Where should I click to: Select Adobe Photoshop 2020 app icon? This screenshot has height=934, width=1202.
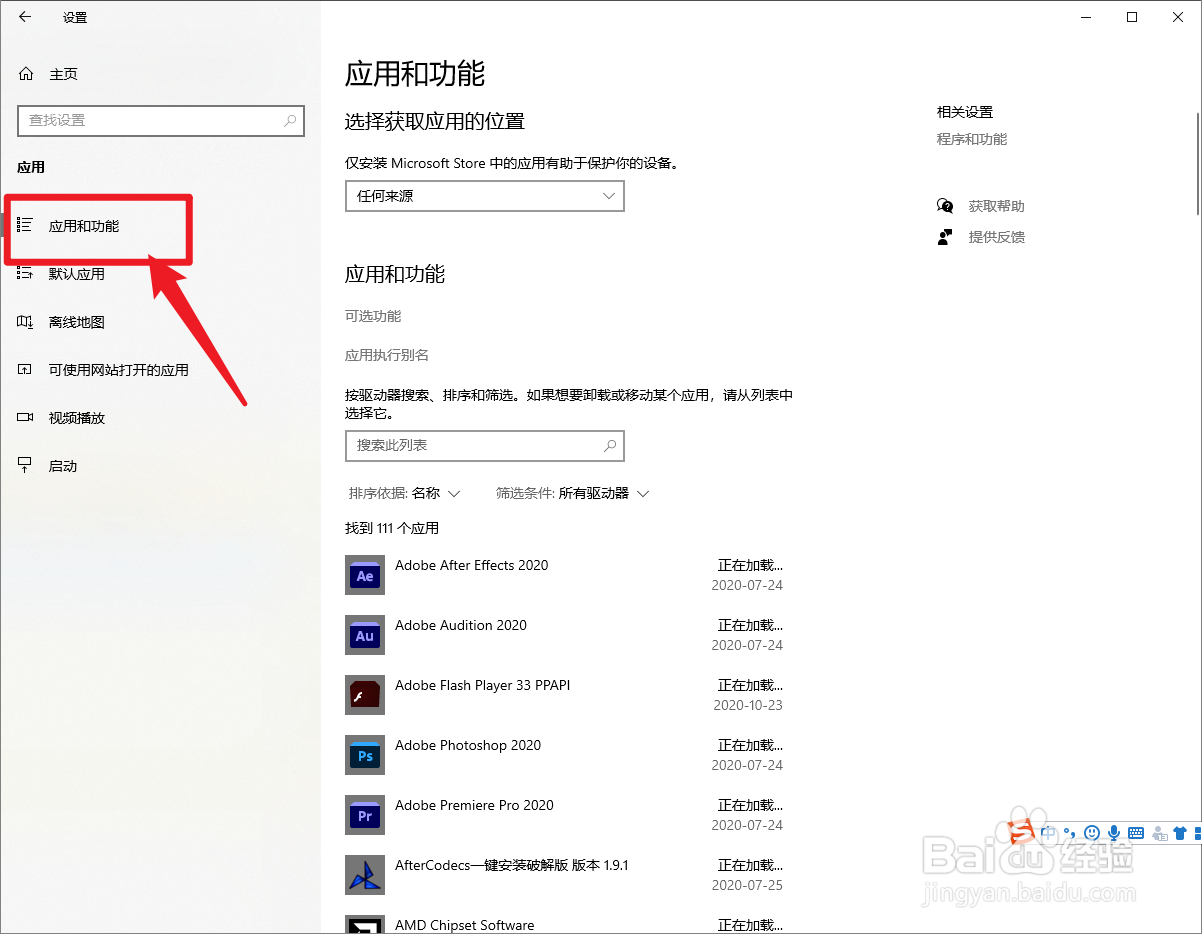point(364,755)
